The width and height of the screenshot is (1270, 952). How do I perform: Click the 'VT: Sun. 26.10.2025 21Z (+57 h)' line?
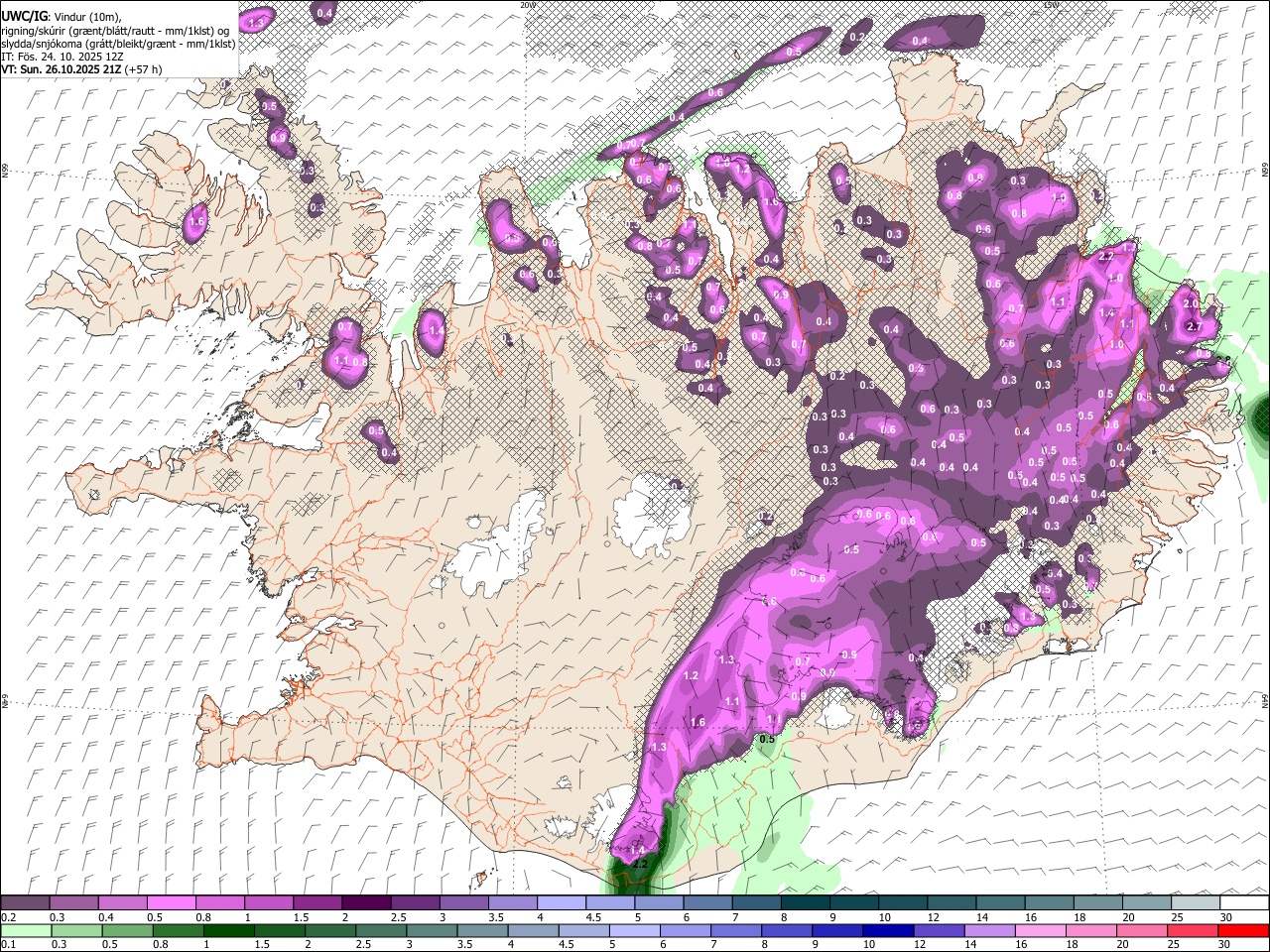pyautogui.click(x=81, y=69)
